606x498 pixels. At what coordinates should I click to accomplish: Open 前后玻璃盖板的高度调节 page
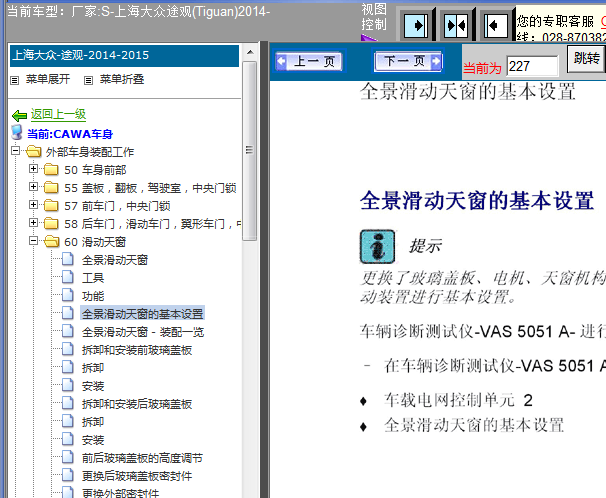pos(142,458)
